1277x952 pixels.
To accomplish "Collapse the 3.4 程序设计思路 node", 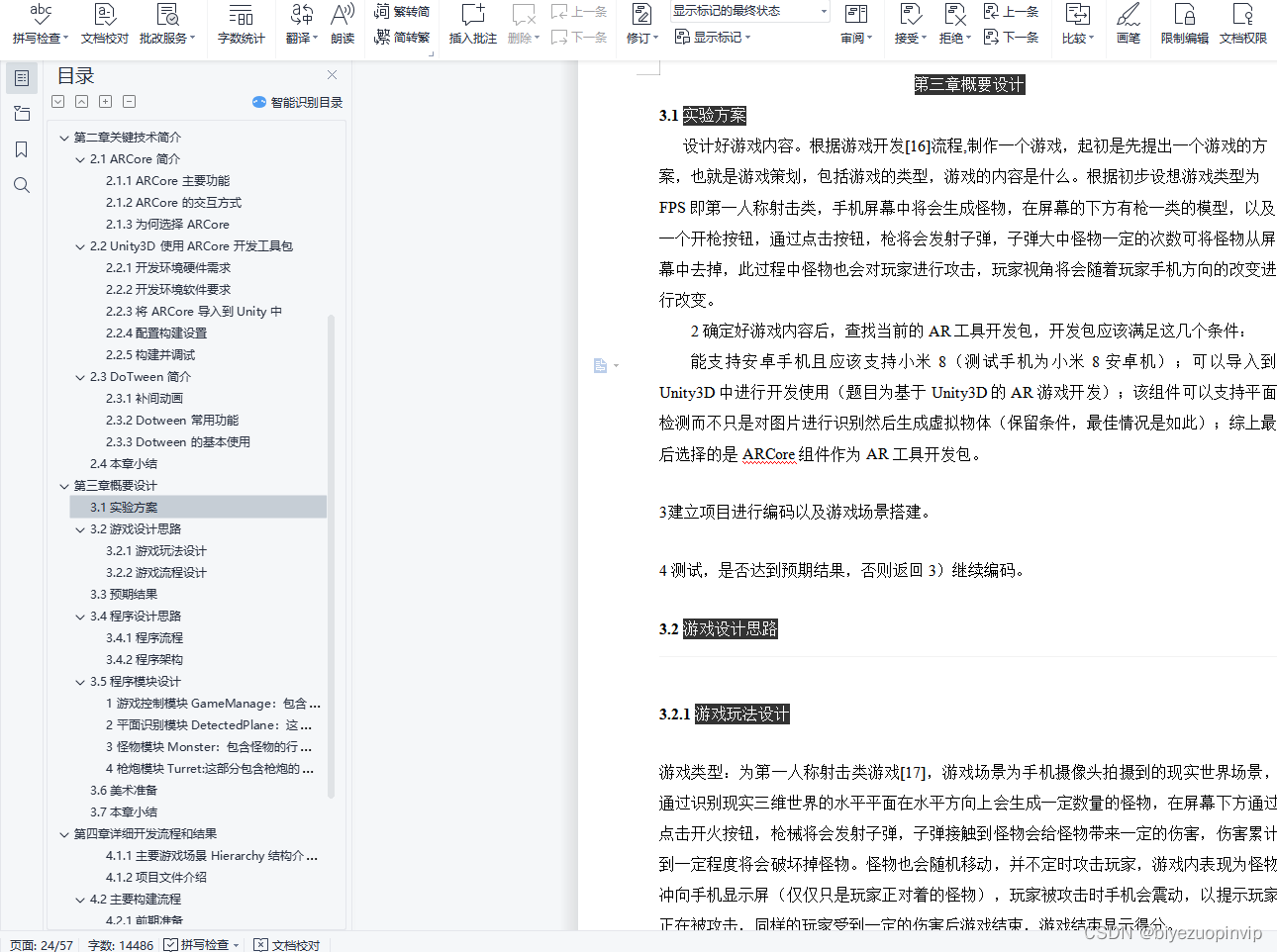I will point(80,617).
